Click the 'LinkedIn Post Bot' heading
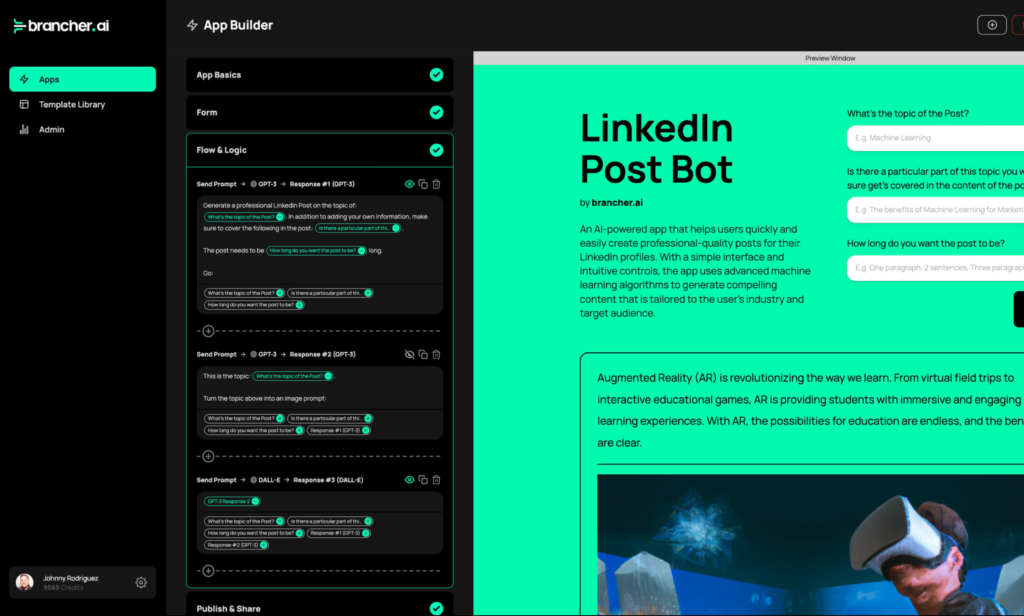The width and height of the screenshot is (1024, 616). (x=656, y=148)
